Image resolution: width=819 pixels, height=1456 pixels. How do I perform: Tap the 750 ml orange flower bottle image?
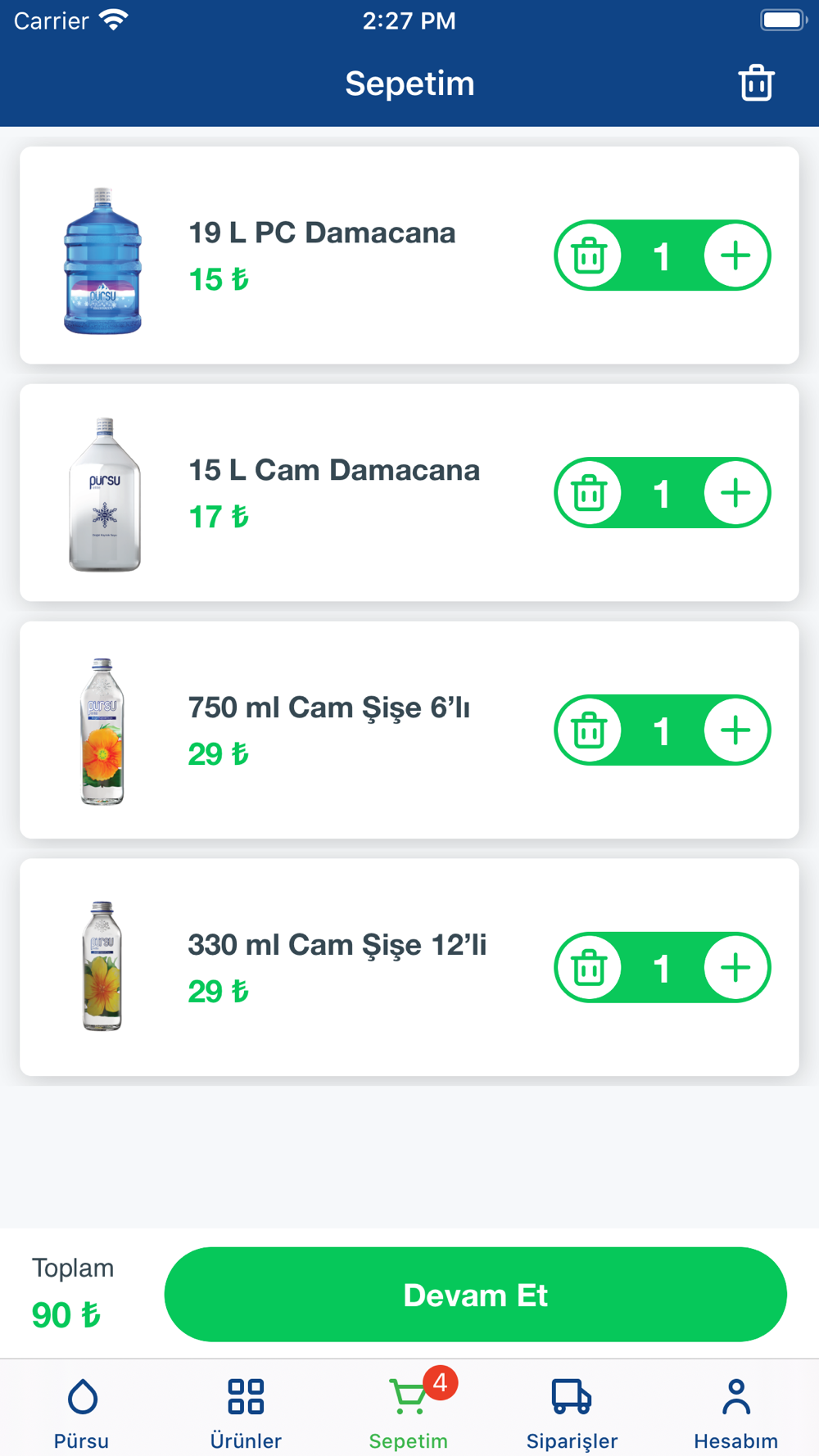102,731
